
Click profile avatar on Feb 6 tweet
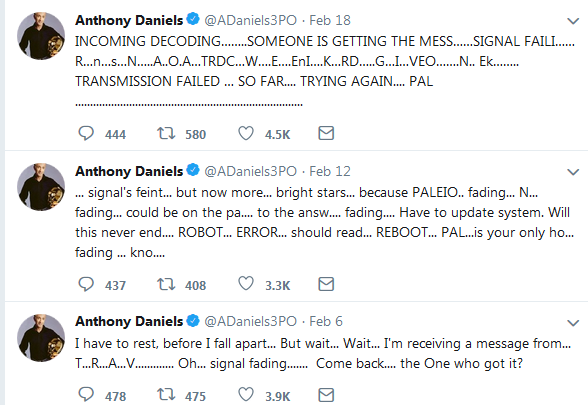click(41, 338)
